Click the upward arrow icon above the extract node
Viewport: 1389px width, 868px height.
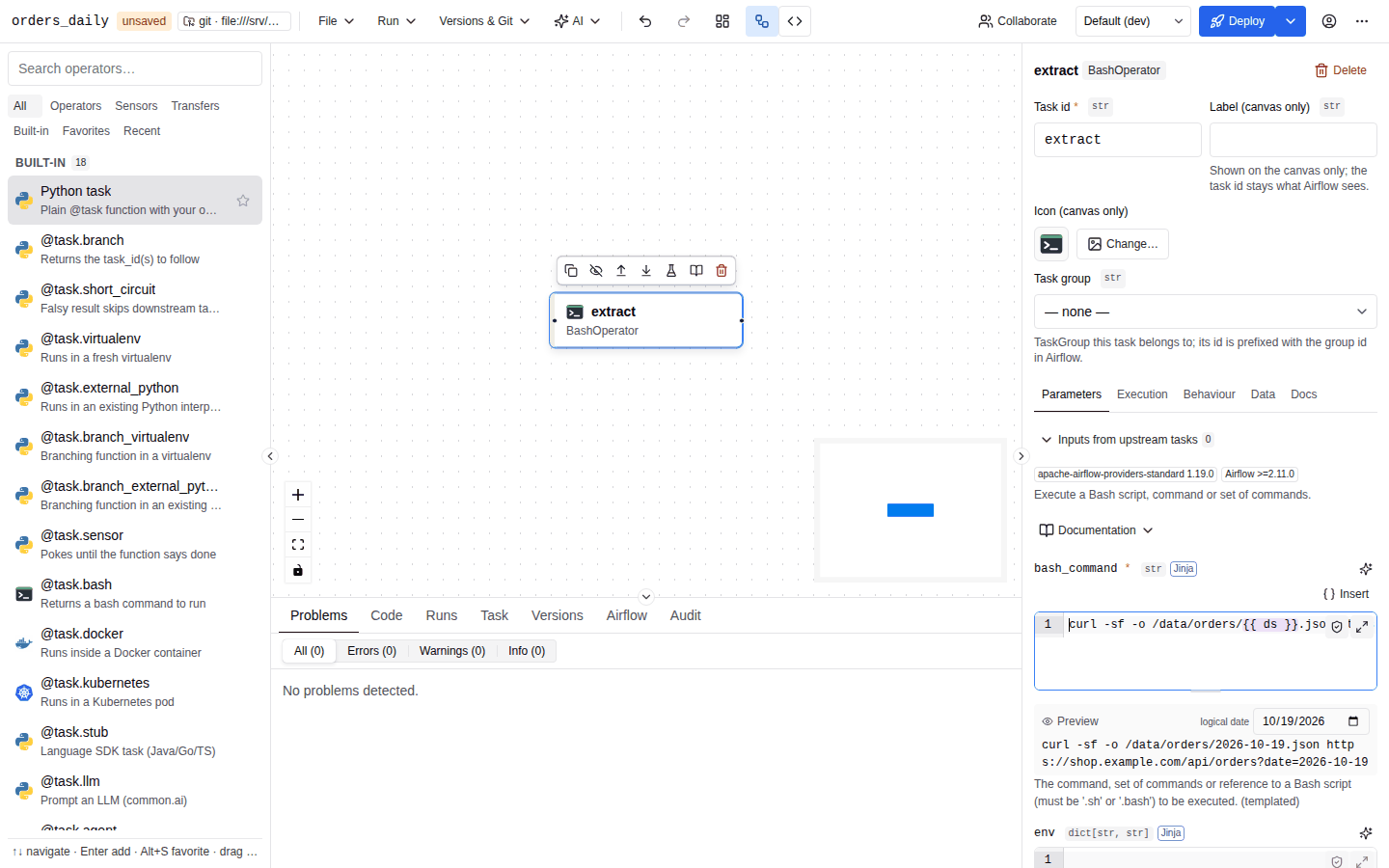pos(621,271)
